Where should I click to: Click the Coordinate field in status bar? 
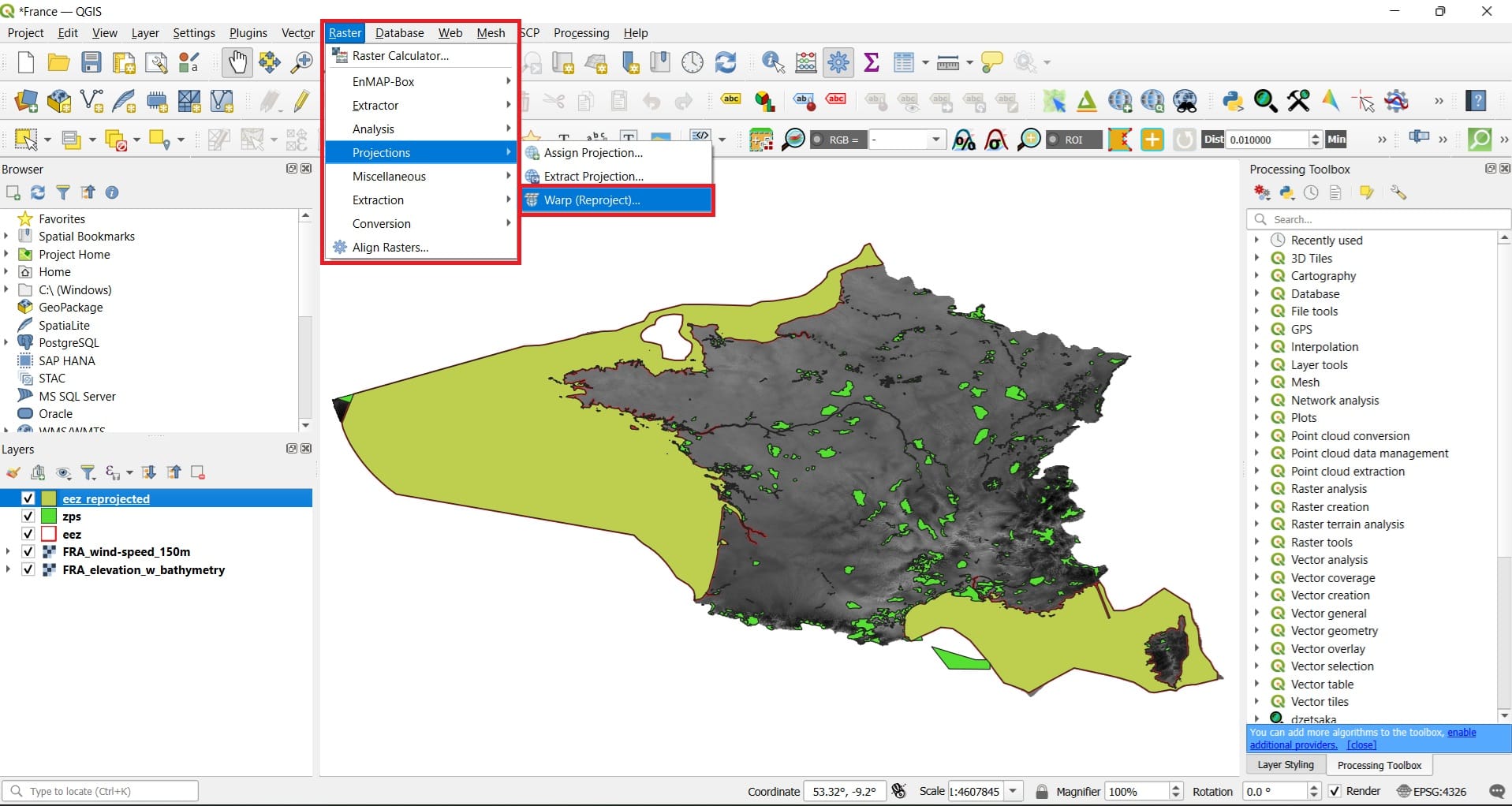(844, 791)
